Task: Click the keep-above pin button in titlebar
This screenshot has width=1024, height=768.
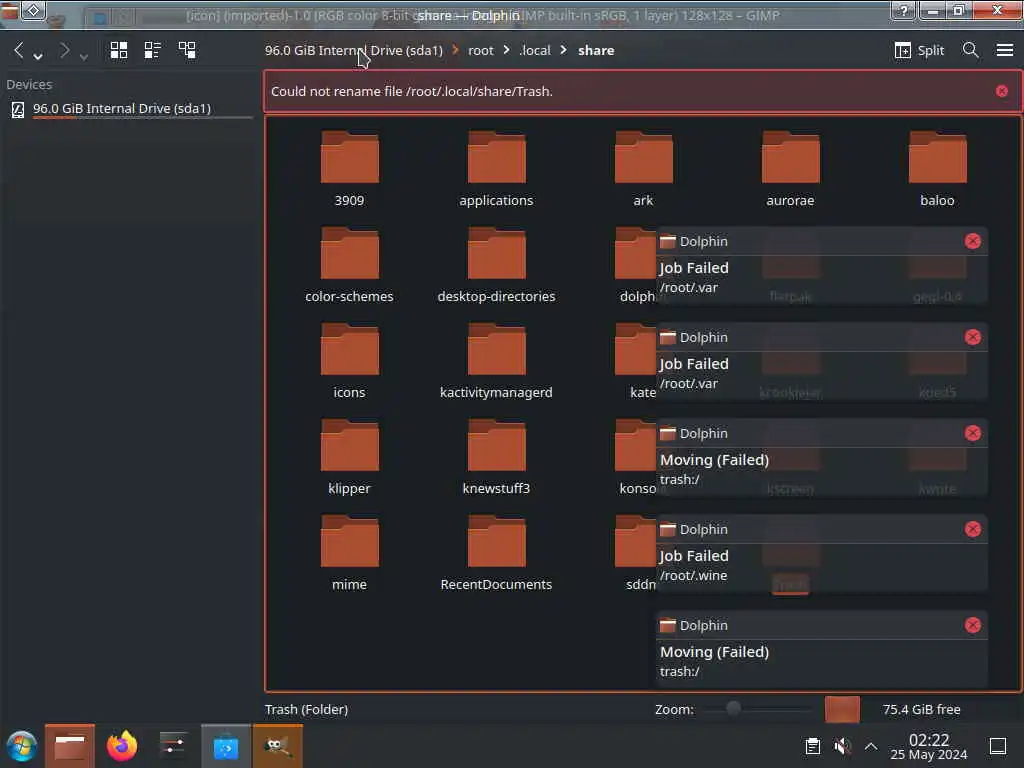Action: (34, 10)
